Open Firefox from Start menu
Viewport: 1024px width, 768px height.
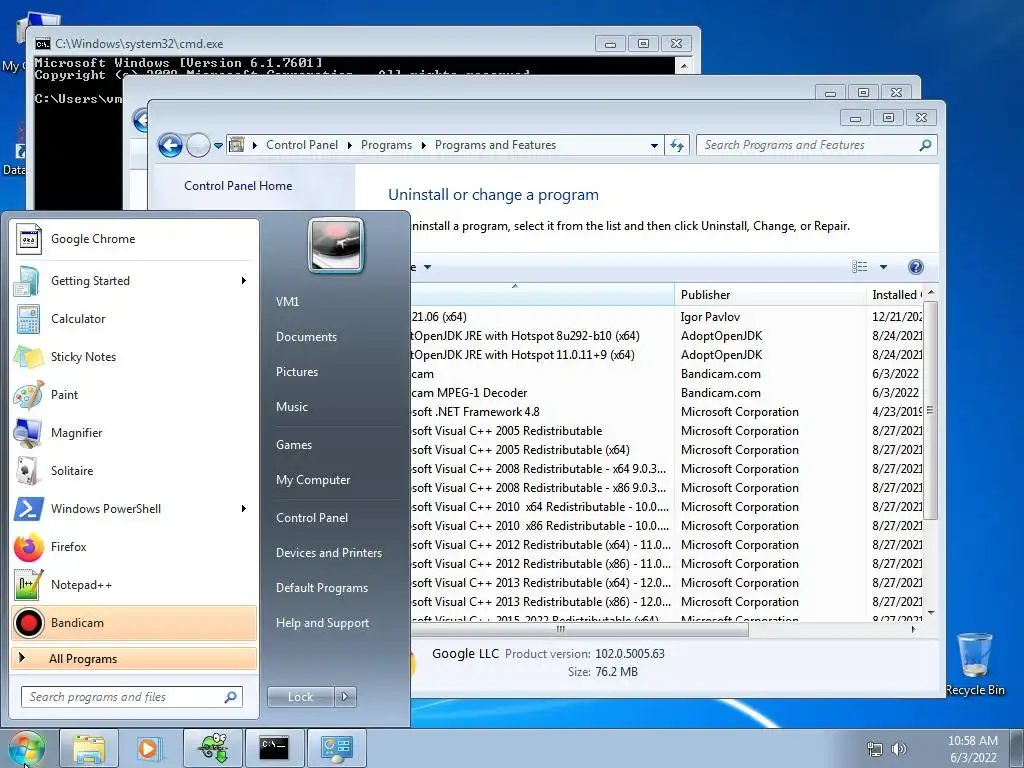pyautogui.click(x=134, y=547)
